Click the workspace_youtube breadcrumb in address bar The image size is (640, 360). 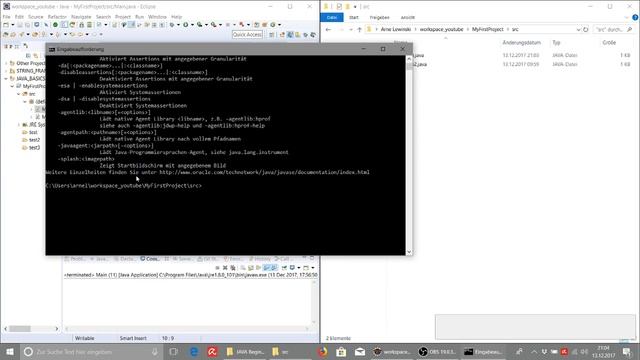point(441,29)
